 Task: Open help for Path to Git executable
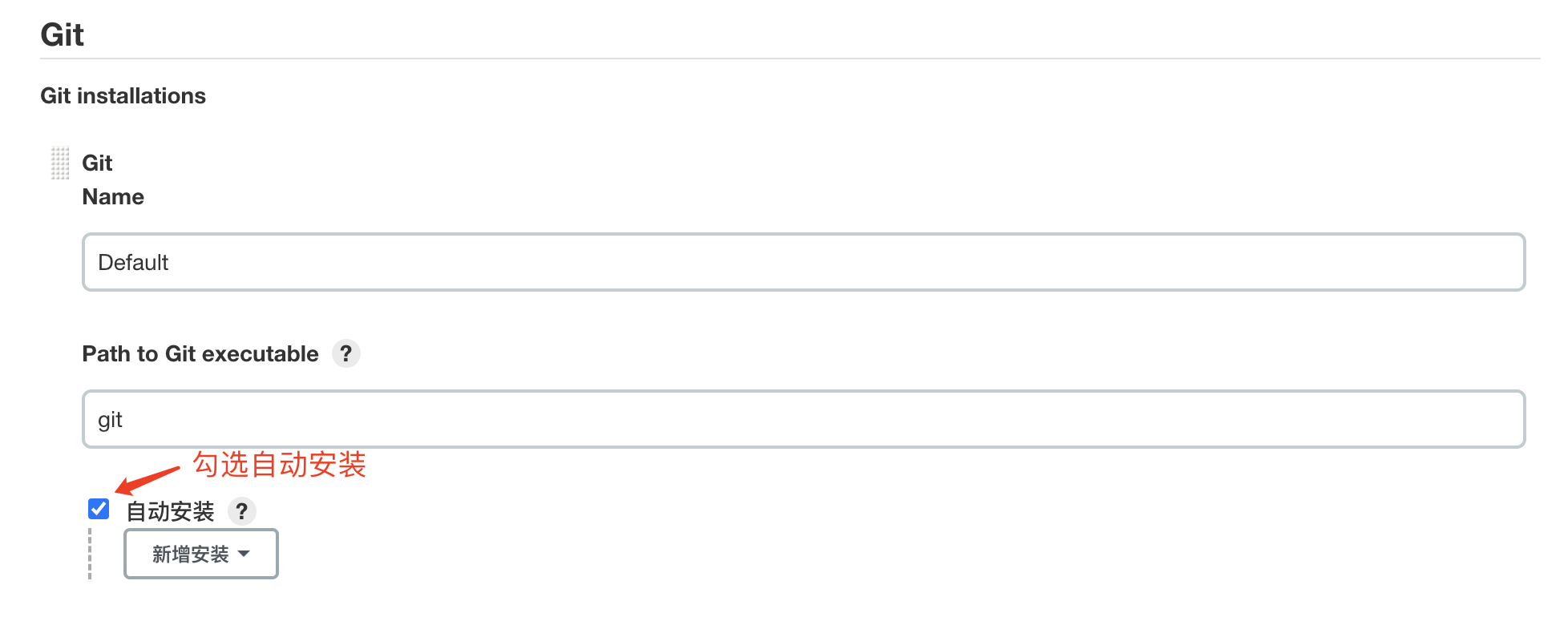tap(346, 353)
